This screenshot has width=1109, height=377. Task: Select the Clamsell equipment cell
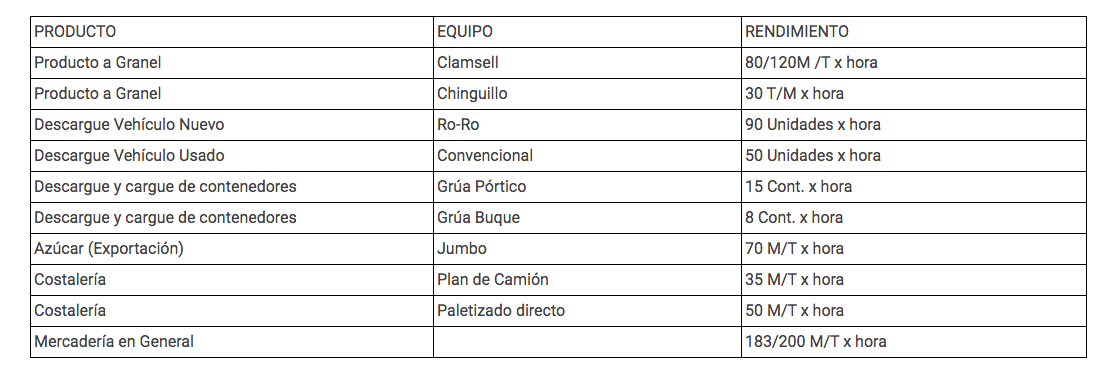click(587, 63)
